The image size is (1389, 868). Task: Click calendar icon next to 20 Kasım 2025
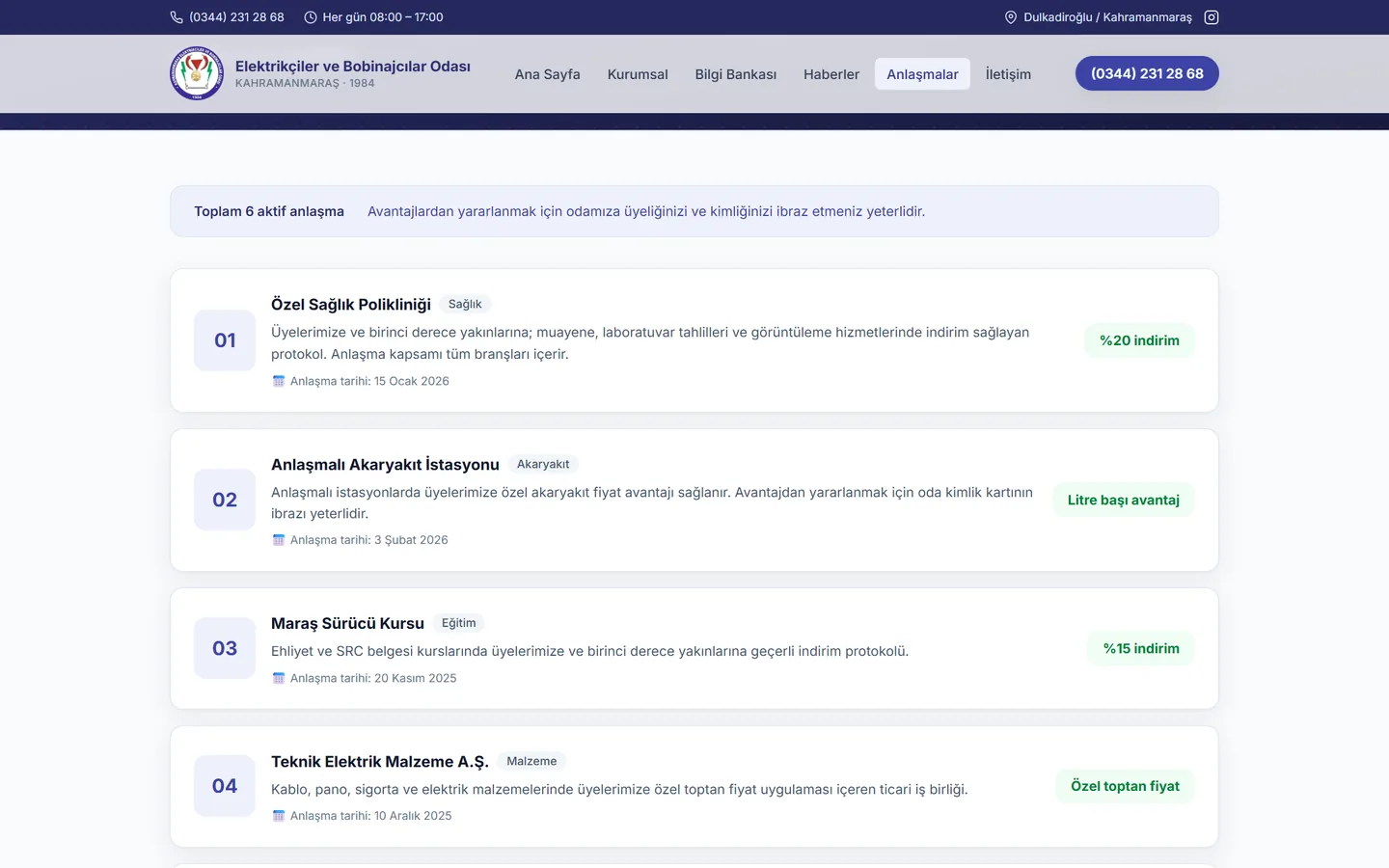click(279, 678)
